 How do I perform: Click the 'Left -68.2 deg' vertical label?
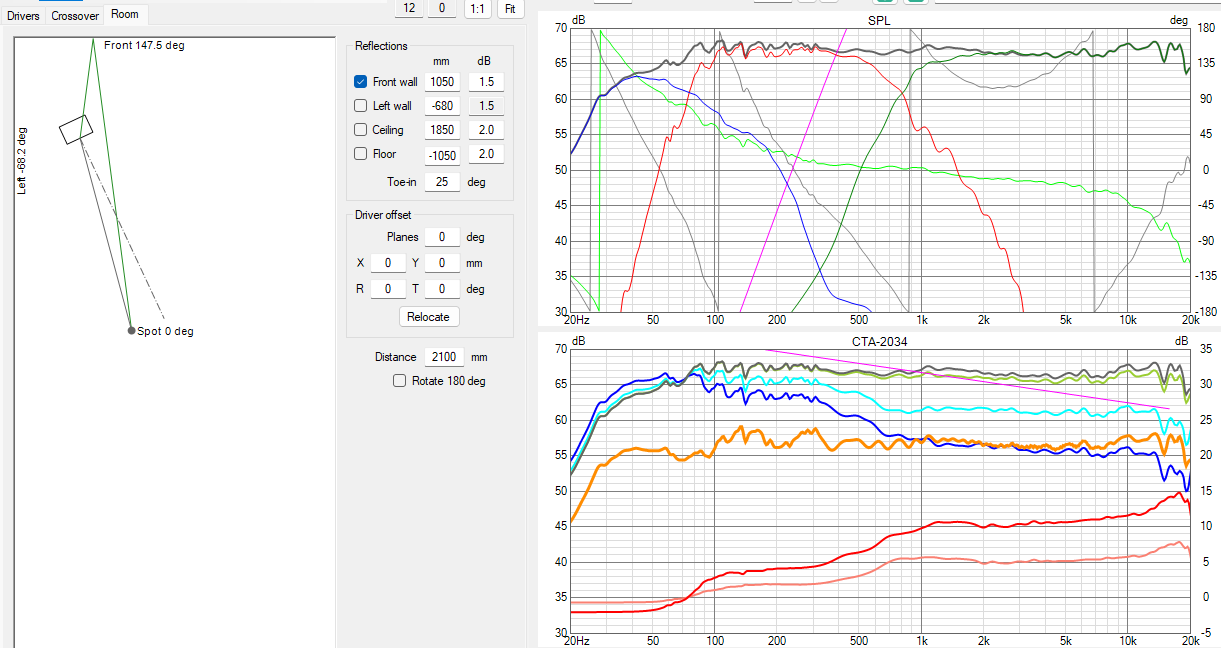[22, 160]
